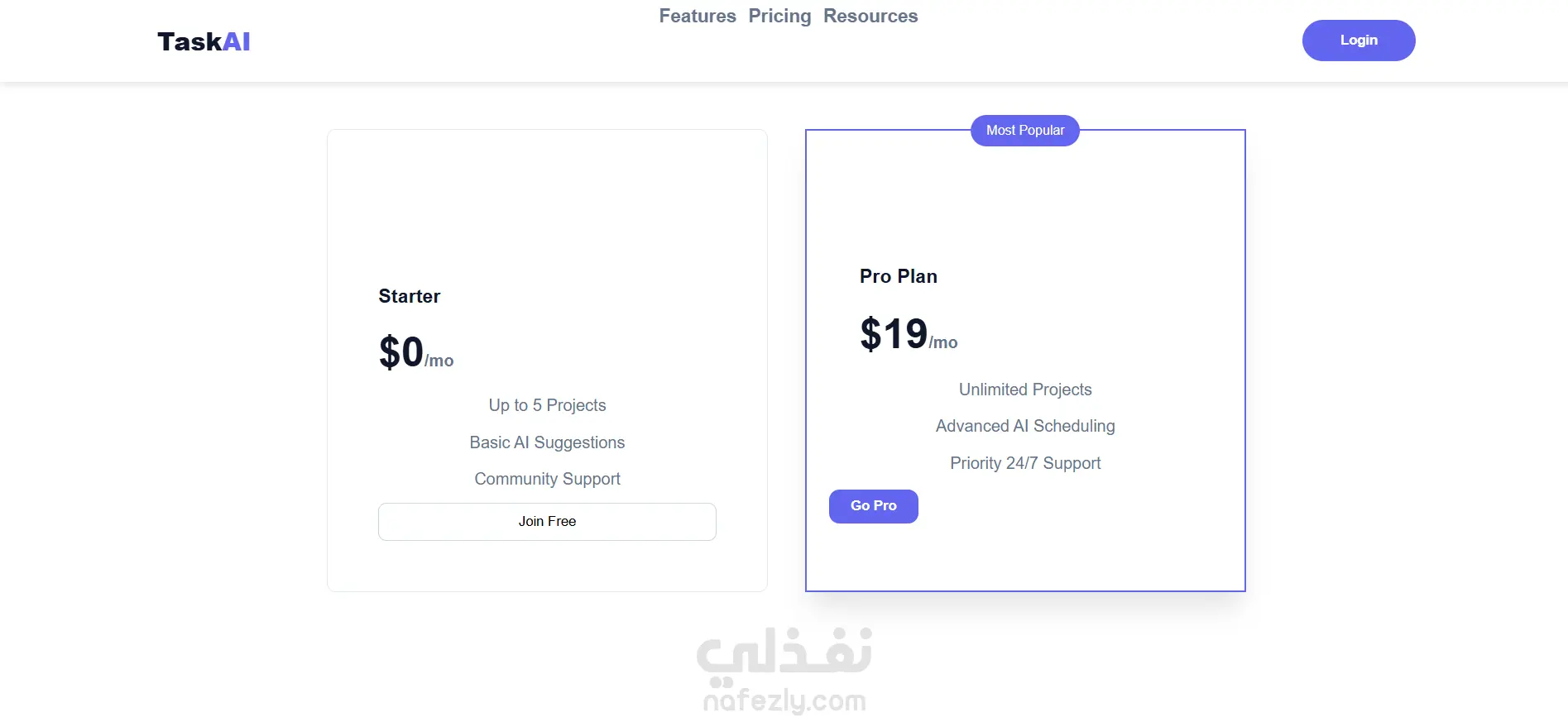Select the Starter plan heading

(x=410, y=296)
